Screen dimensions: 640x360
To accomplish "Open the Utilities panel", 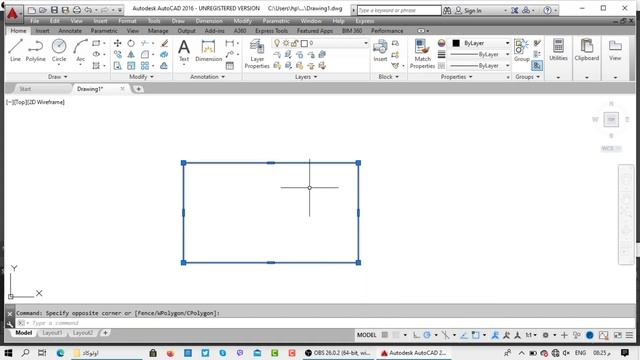I will (558, 50).
